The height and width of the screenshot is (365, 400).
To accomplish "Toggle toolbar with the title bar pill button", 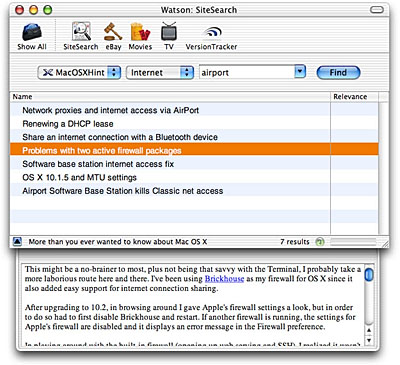I will (x=377, y=10).
